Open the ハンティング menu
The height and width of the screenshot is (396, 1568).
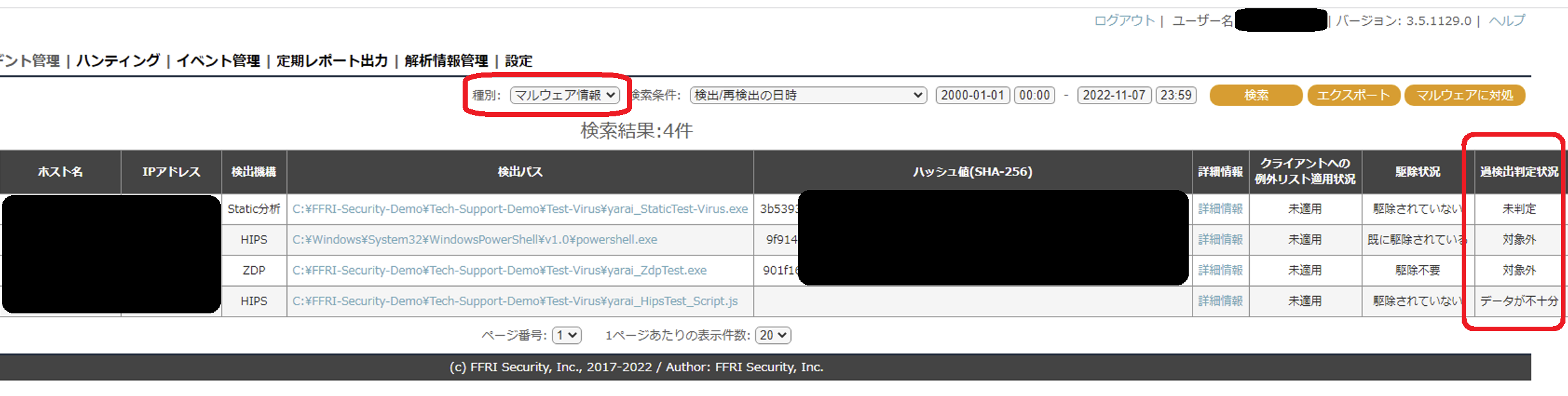click(118, 61)
